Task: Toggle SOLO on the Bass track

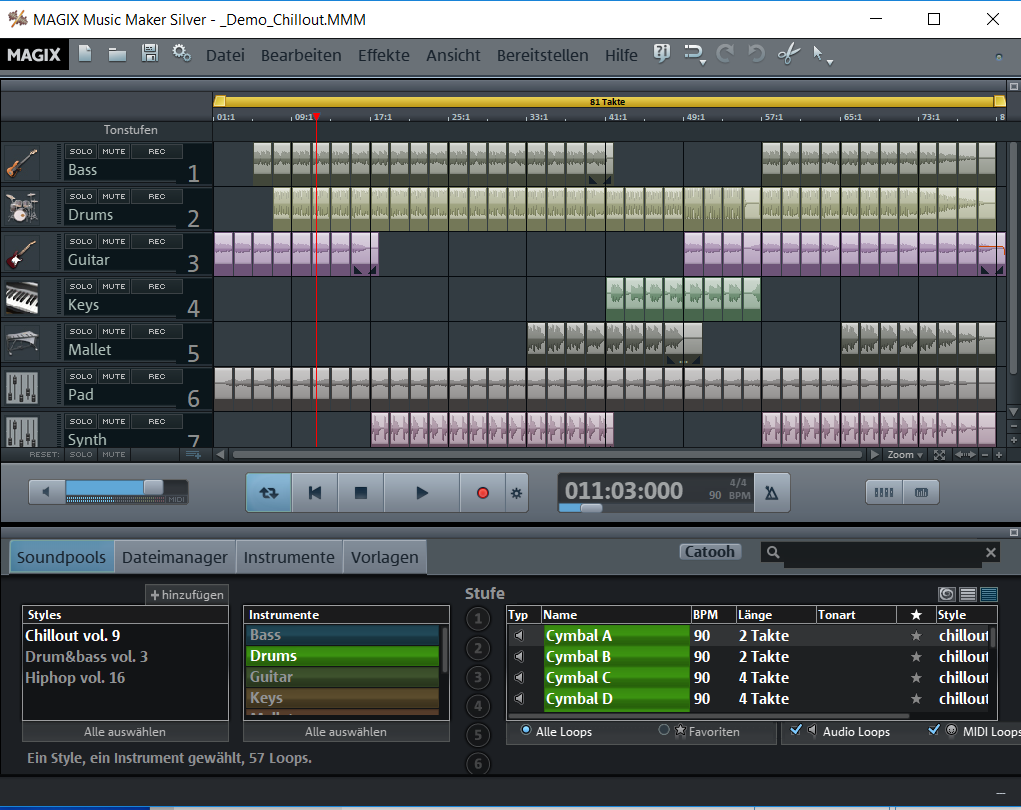Action: pos(81,151)
